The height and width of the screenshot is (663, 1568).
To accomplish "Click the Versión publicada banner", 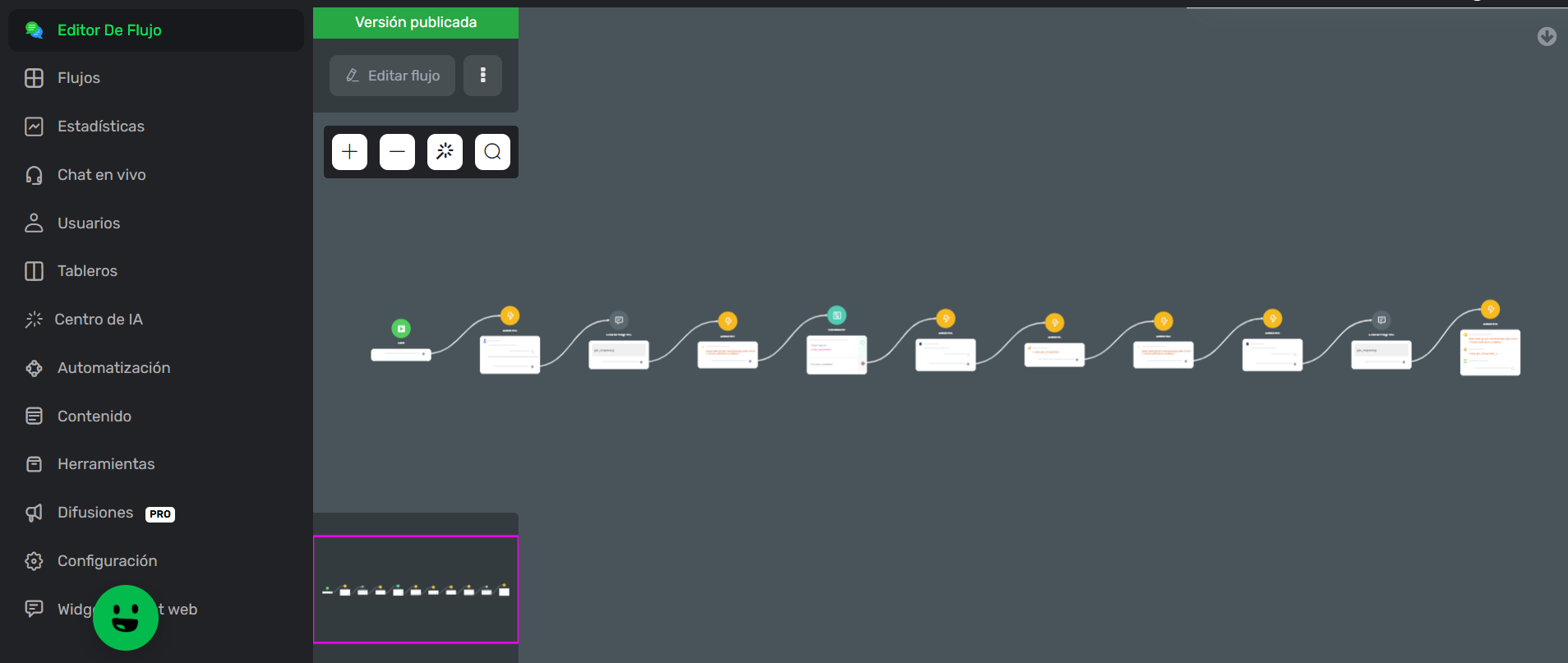I will 416,22.
